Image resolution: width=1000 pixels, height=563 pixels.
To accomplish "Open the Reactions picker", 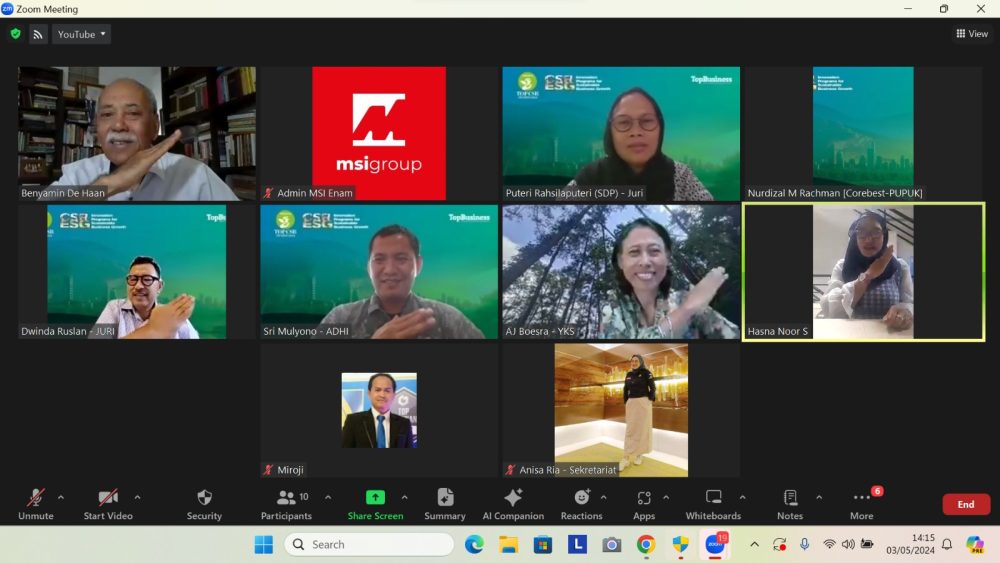I will point(581,503).
